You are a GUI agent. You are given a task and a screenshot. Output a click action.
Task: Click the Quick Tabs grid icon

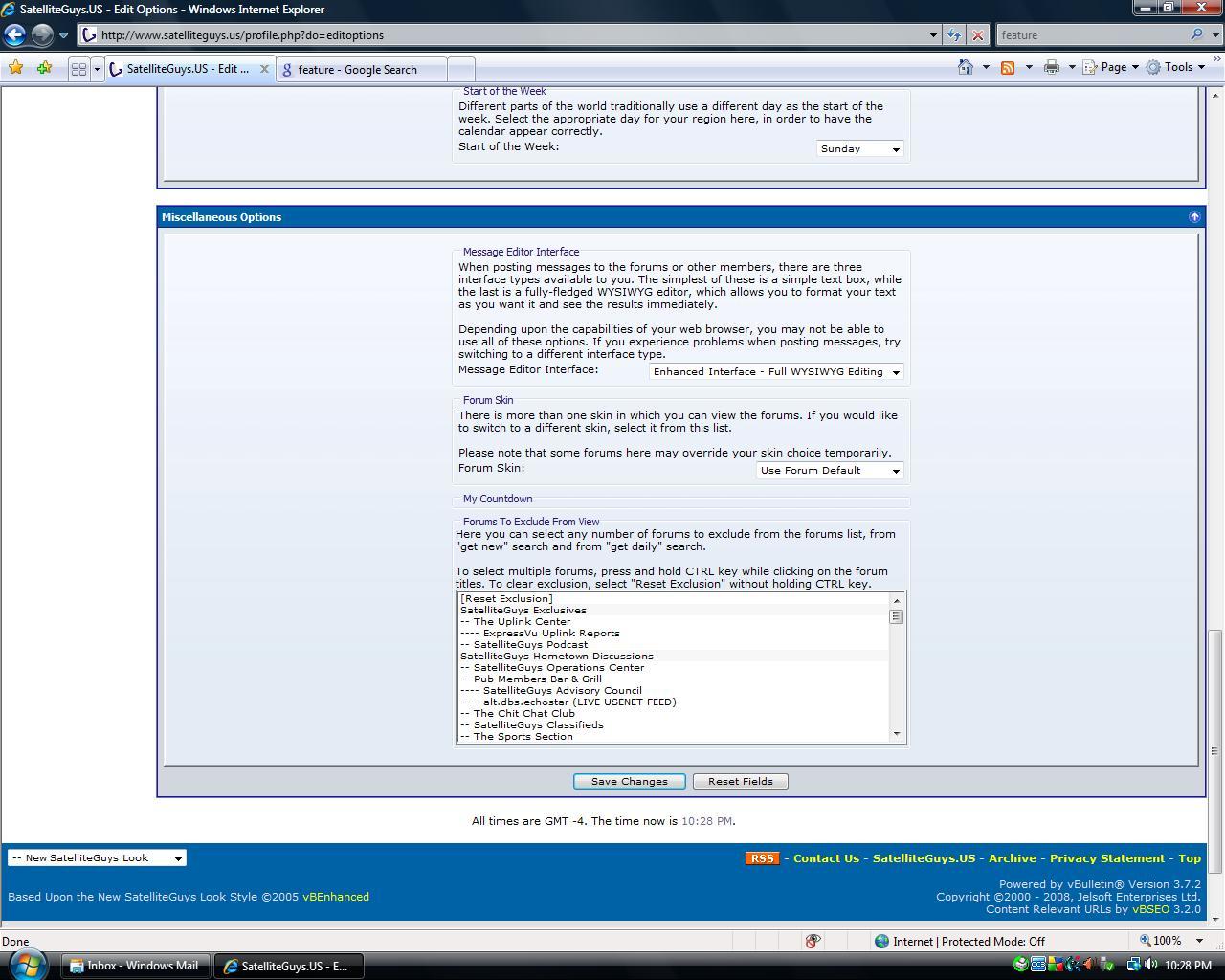point(78,69)
